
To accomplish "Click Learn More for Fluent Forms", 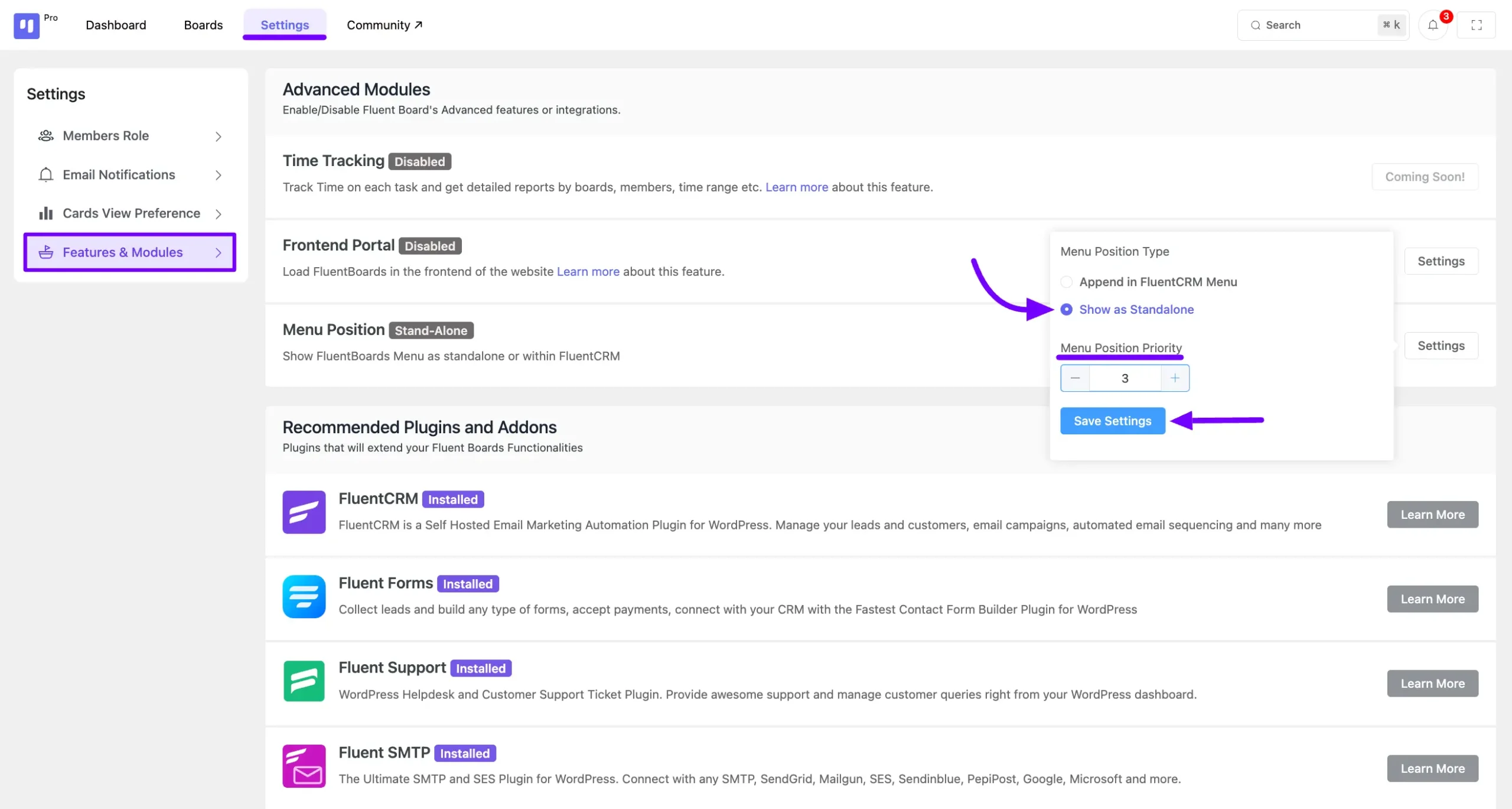I will click(x=1432, y=599).
